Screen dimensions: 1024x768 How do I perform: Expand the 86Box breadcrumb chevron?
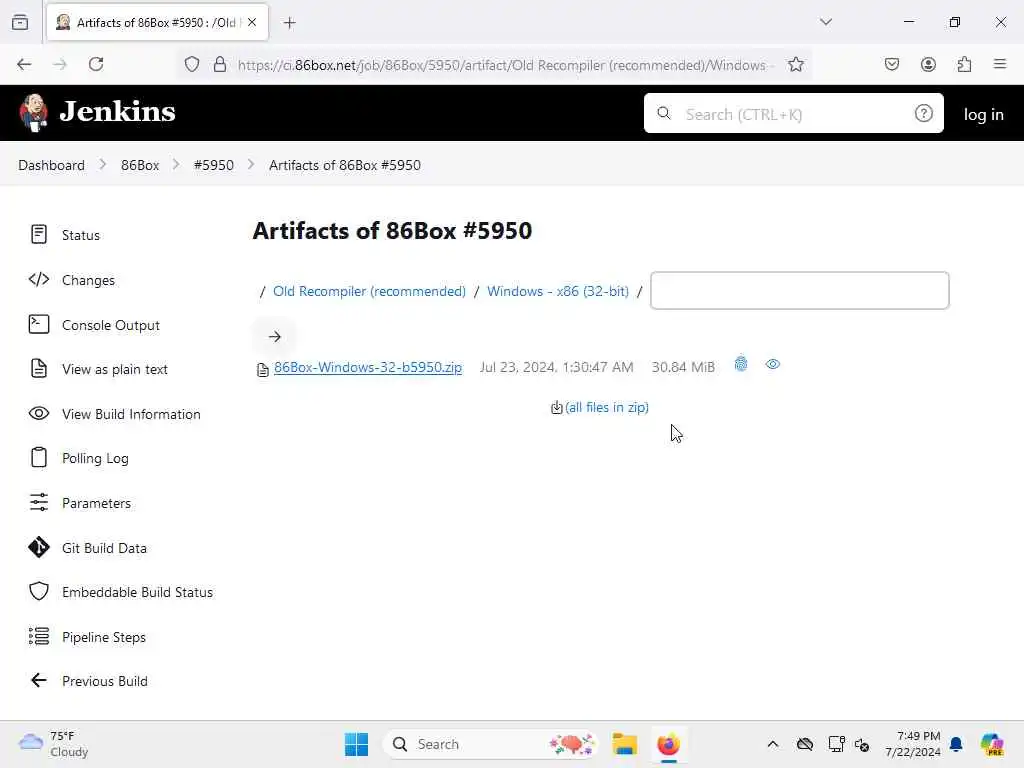click(x=176, y=165)
